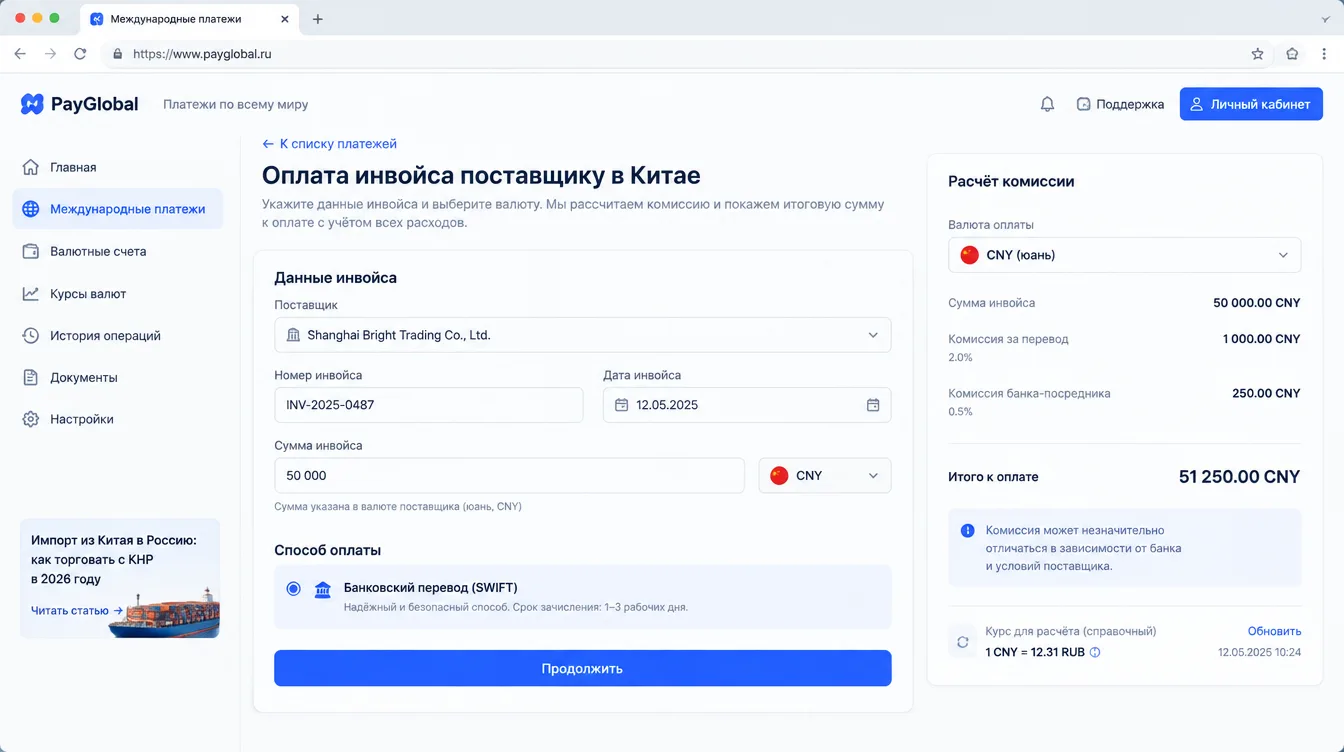
Task: Reload the page
Action: [x=80, y=54]
